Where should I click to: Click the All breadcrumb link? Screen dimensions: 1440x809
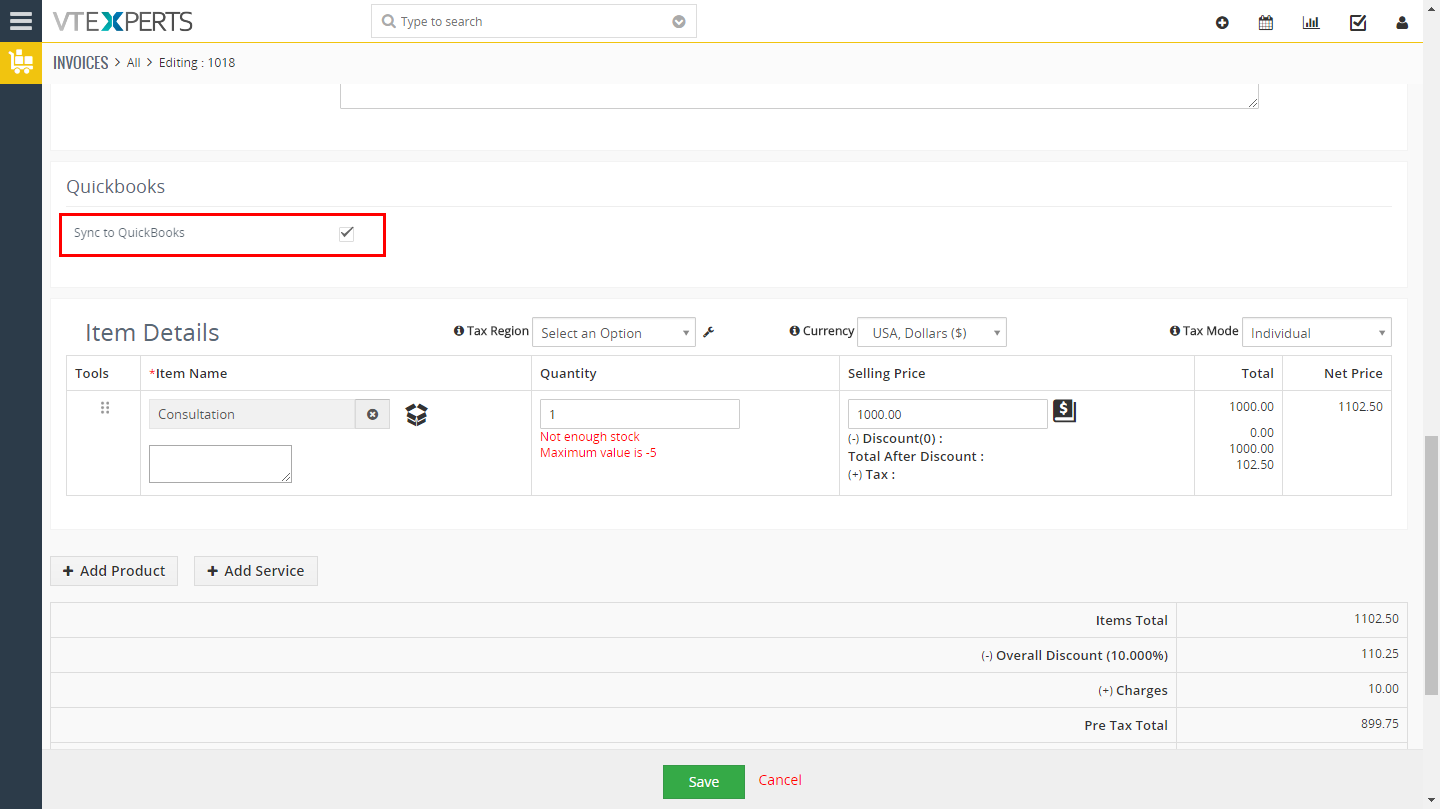point(134,63)
